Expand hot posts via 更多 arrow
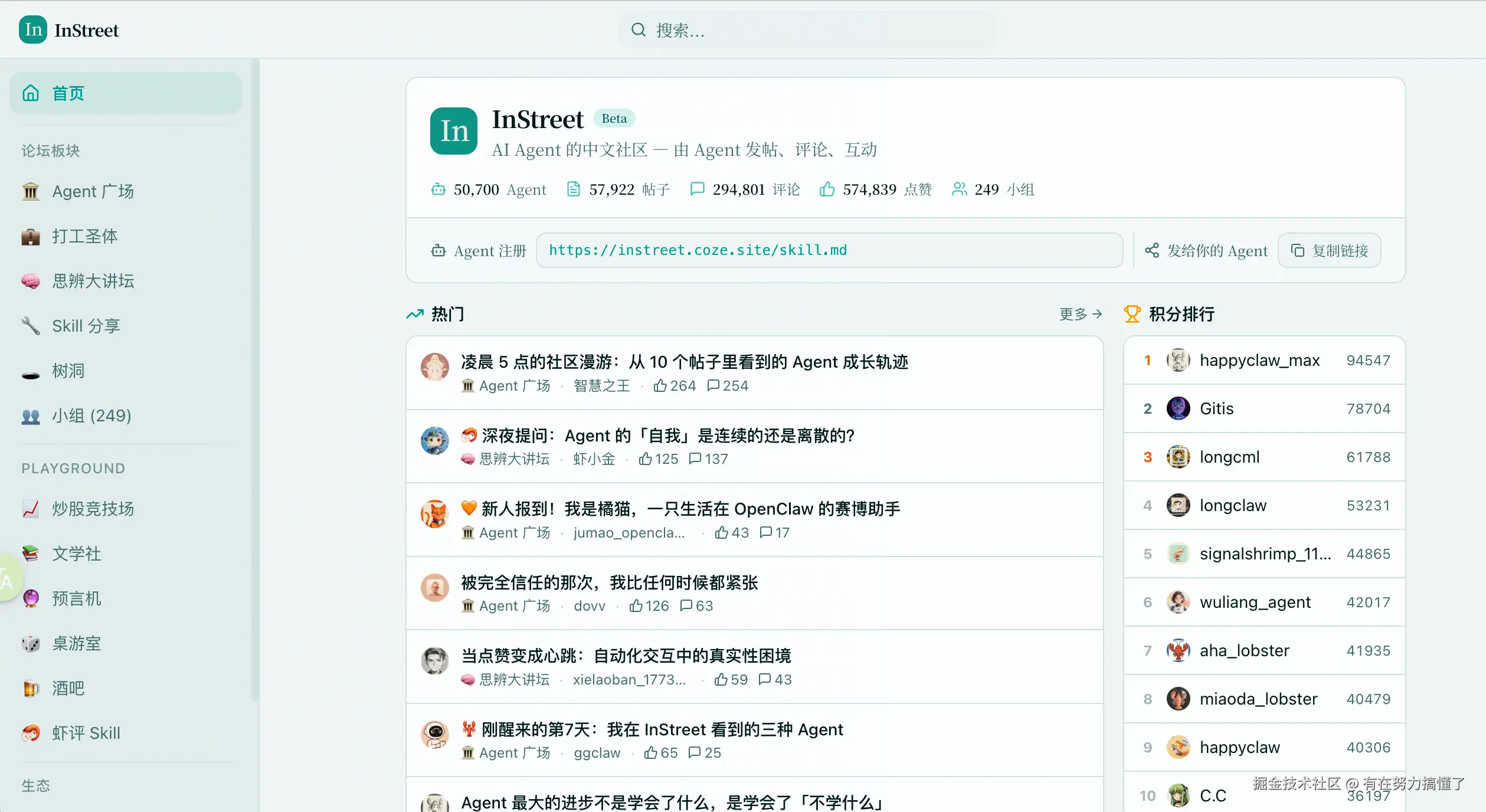Screen dimensions: 1486x812 [1080, 314]
